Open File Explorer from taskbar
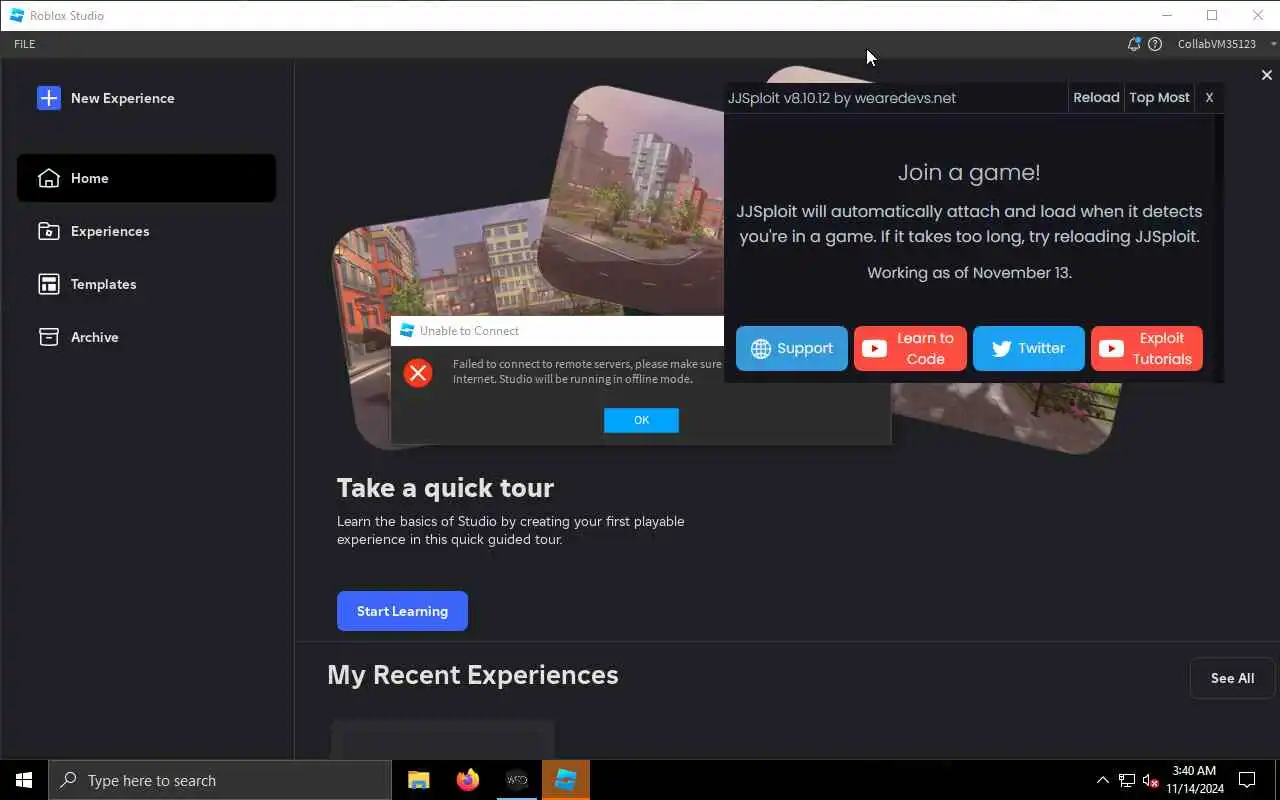 pos(419,780)
